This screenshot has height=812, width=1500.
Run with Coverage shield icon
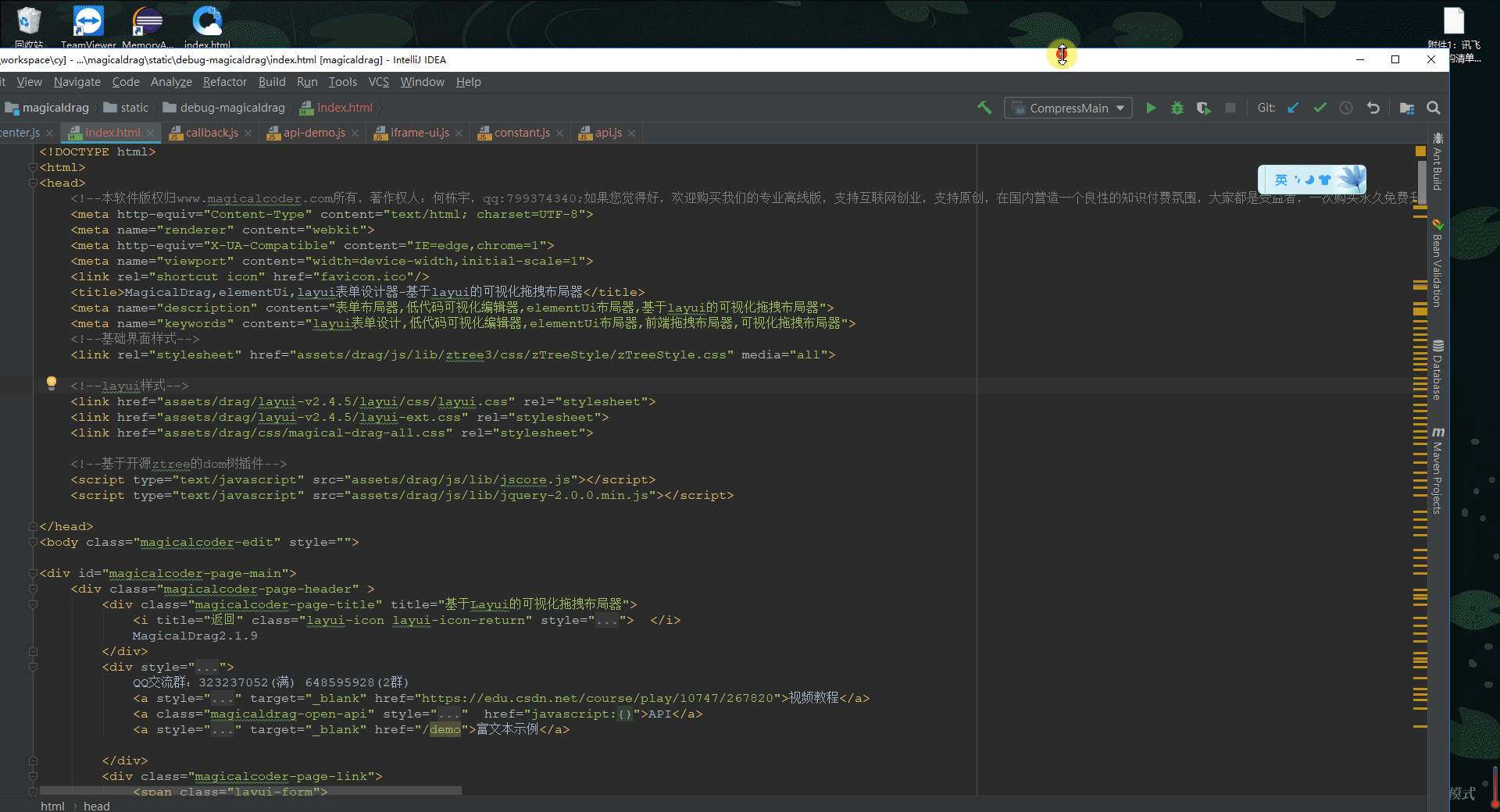coord(1204,108)
